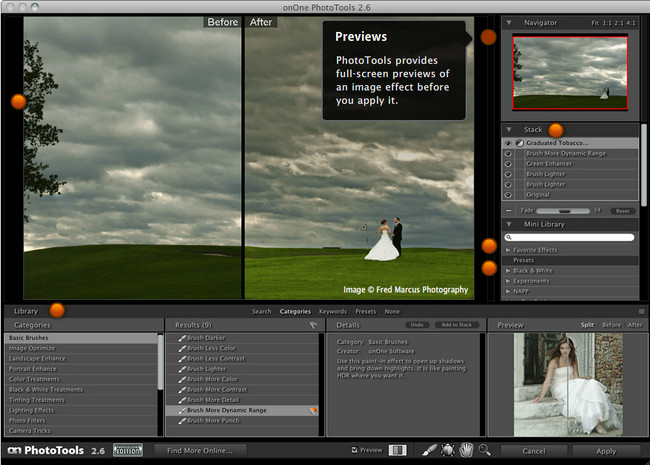This screenshot has height=465, width=650.
Task: Switch to the Keywords library tab
Action: pos(333,311)
